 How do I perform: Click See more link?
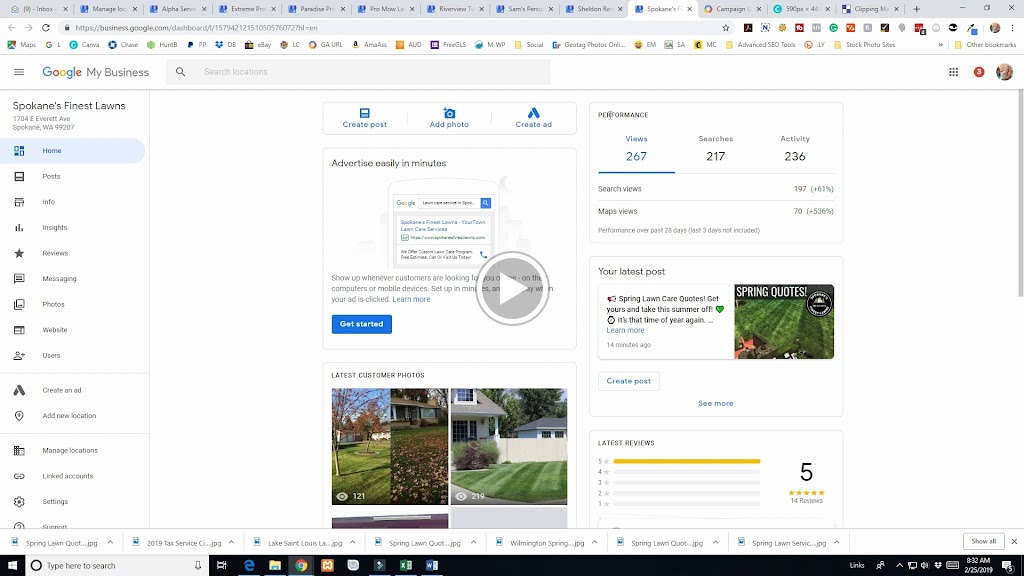coord(716,404)
